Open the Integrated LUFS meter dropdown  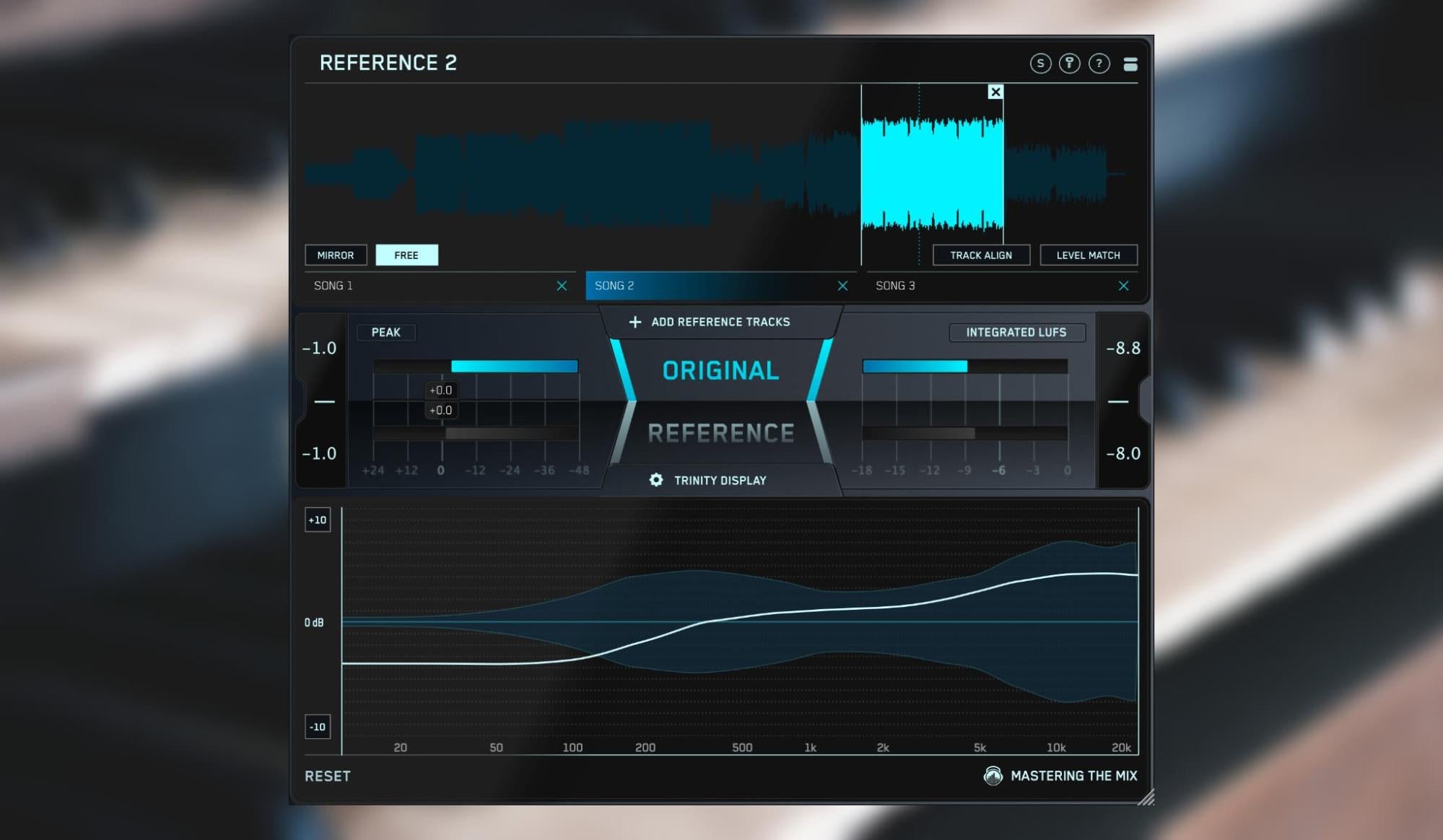[x=1016, y=332]
